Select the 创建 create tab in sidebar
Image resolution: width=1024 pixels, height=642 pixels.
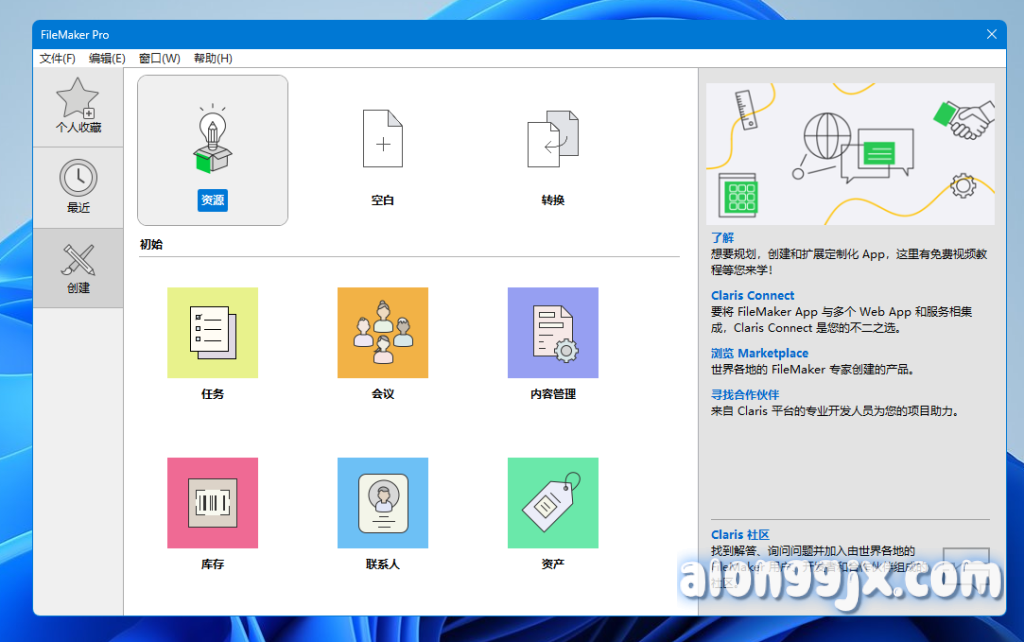pyautogui.click(x=78, y=267)
